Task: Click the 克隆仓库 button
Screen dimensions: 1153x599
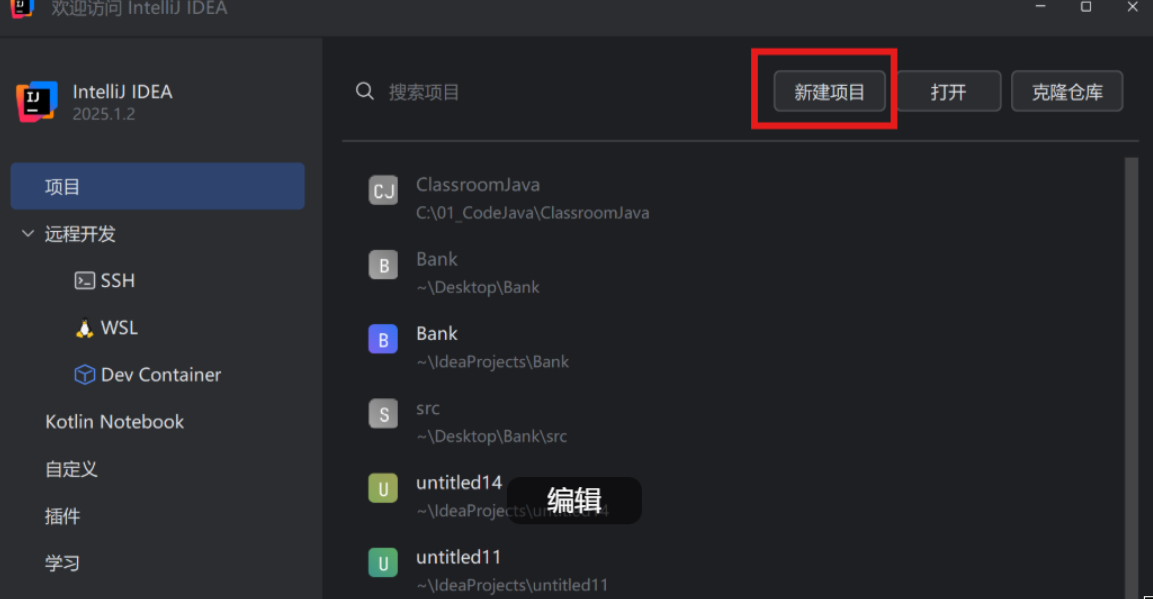Action: click(1067, 91)
